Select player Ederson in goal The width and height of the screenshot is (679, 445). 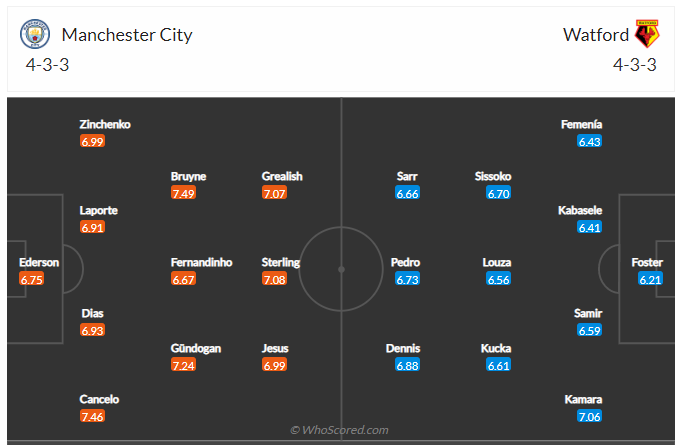[39, 263]
